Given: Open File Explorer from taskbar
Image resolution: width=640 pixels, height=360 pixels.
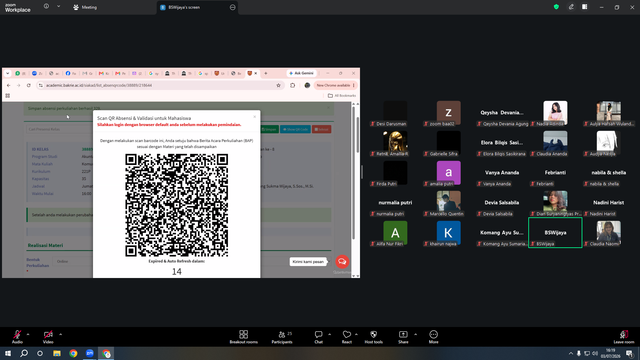Looking at the screenshot, I should coord(57,353).
